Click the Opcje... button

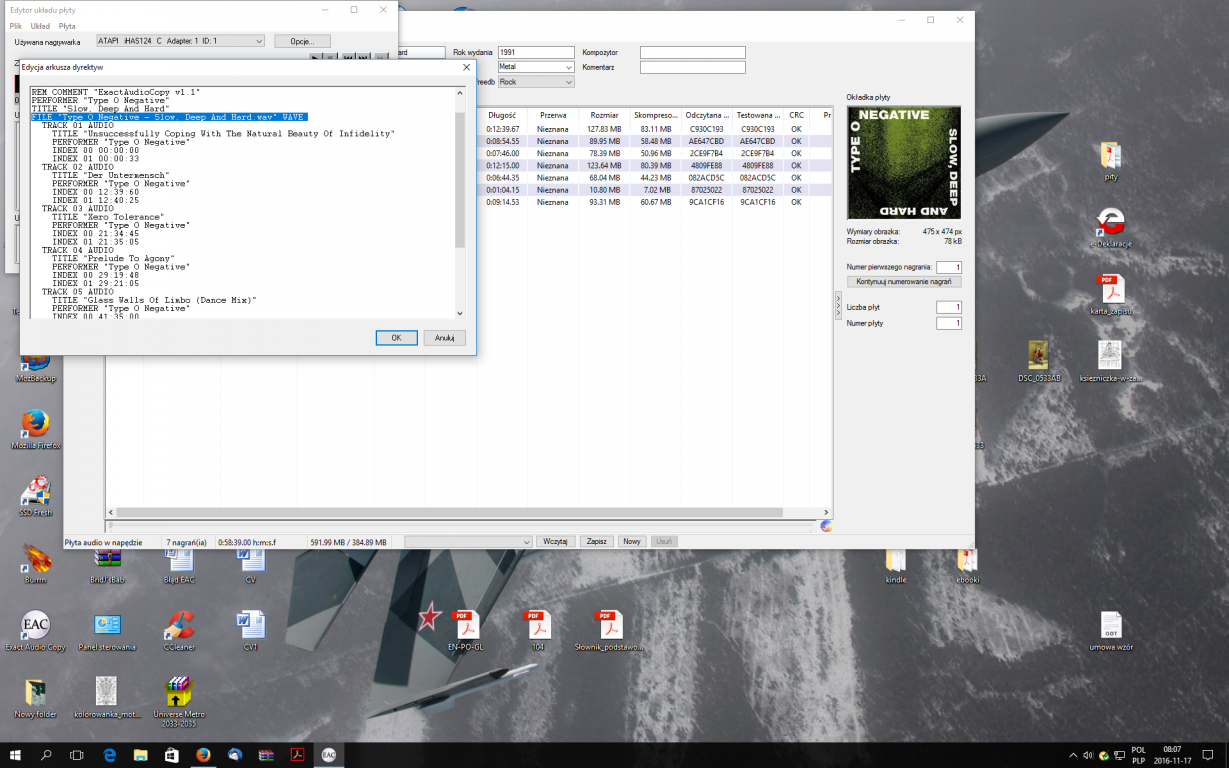(302, 41)
